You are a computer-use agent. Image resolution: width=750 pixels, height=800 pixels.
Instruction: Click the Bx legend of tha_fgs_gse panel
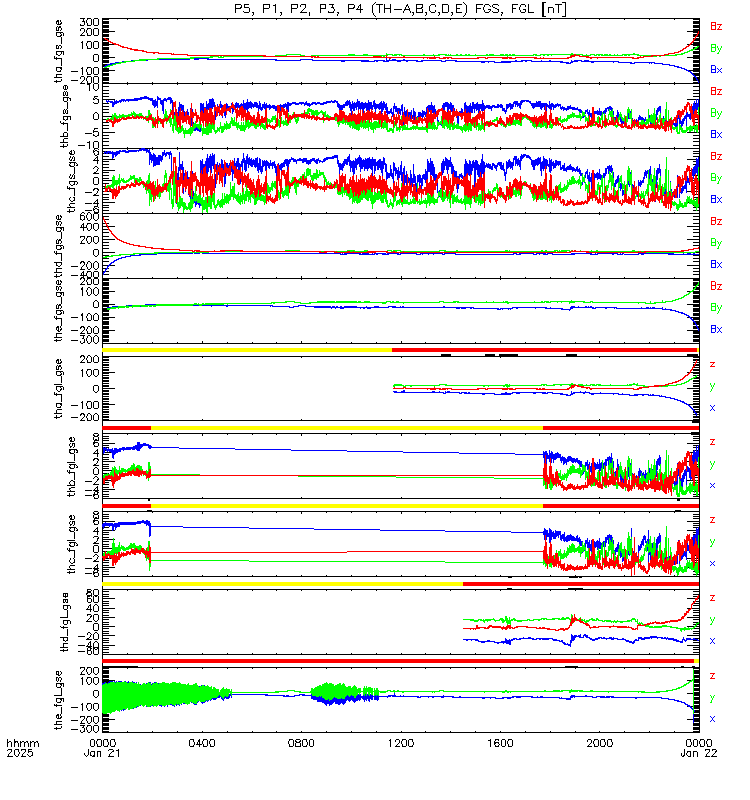tap(716, 70)
